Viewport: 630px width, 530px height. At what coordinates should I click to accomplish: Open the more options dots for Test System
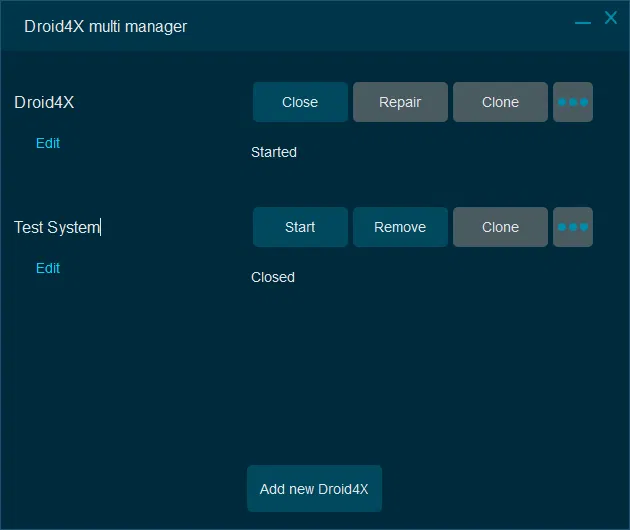point(573,227)
